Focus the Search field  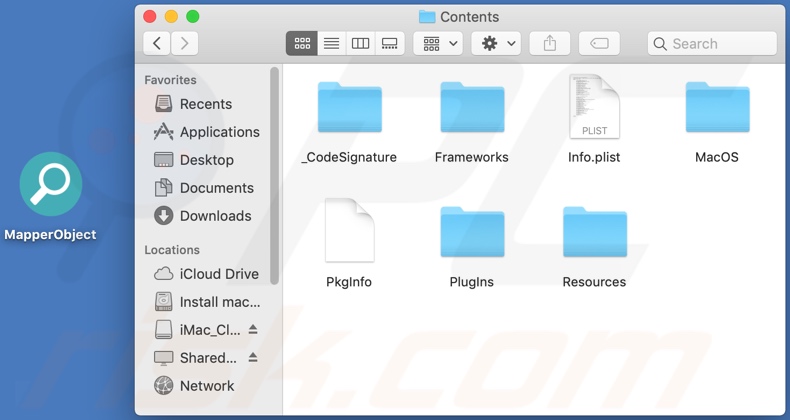[712, 44]
